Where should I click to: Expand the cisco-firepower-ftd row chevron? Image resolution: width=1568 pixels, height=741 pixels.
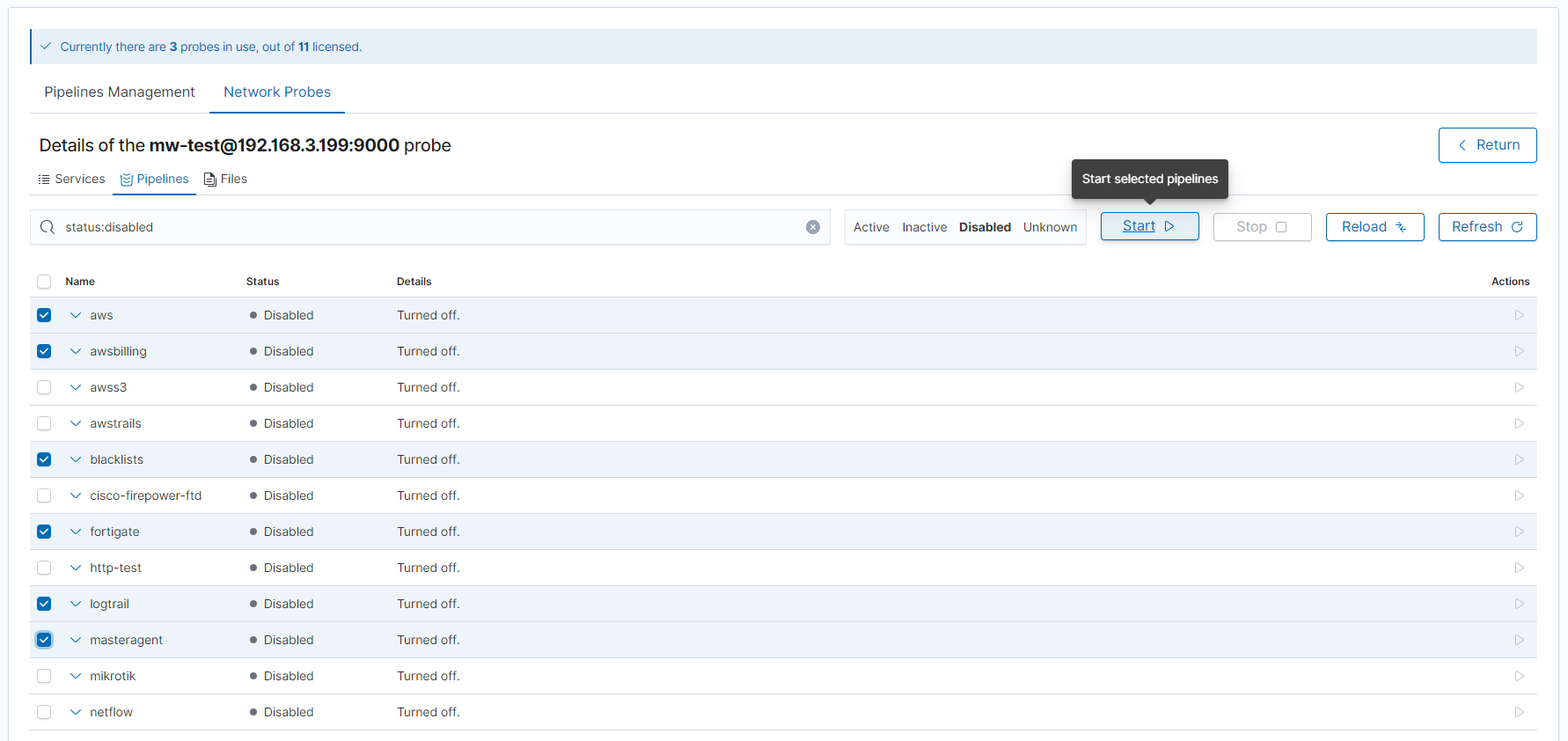(76, 495)
